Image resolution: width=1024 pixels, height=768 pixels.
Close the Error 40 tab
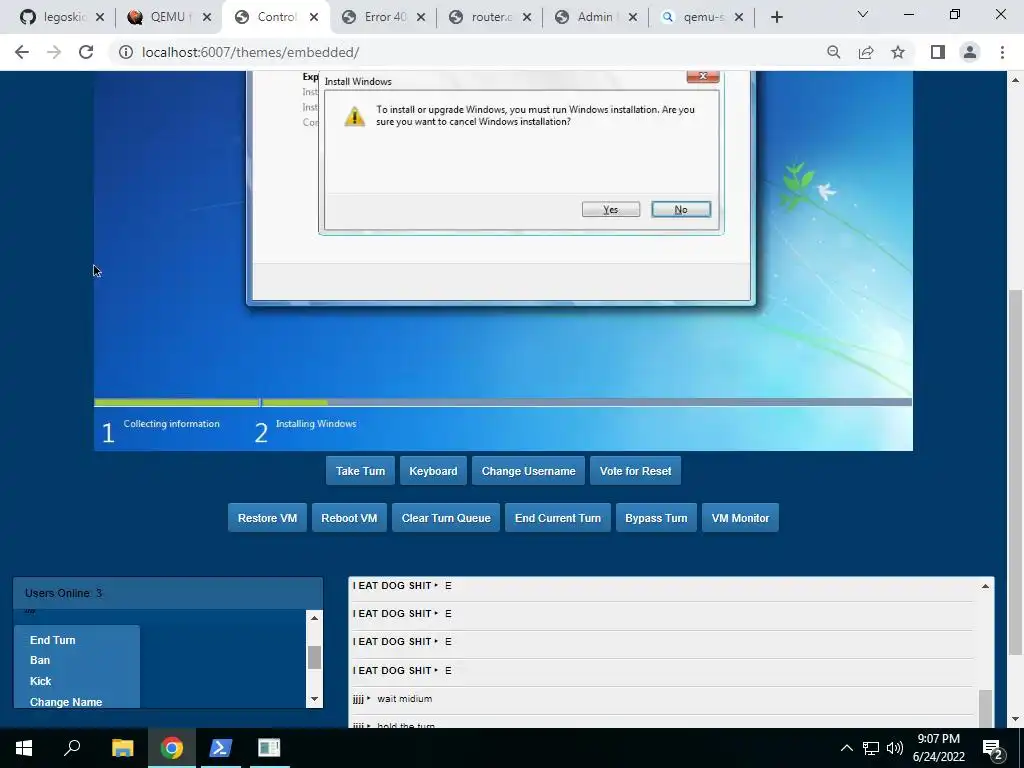(x=421, y=18)
